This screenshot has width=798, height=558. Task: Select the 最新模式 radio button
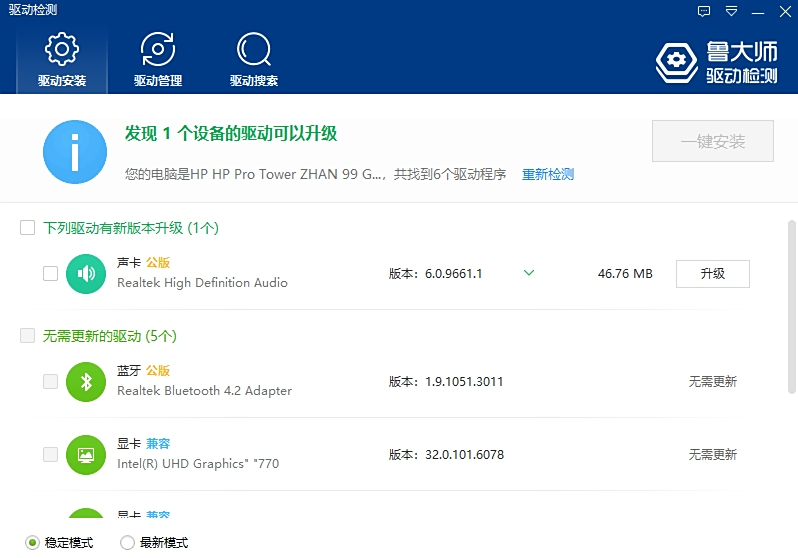coord(127,543)
